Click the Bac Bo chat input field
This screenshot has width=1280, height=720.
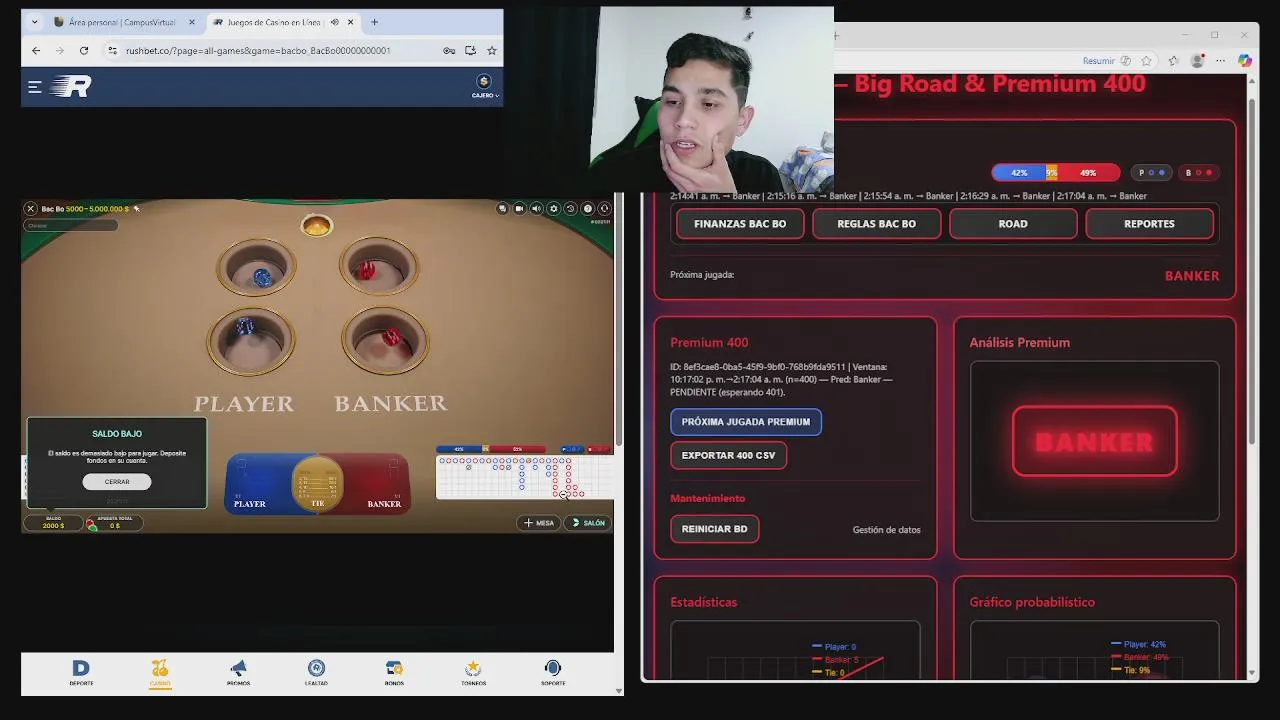(x=70, y=225)
